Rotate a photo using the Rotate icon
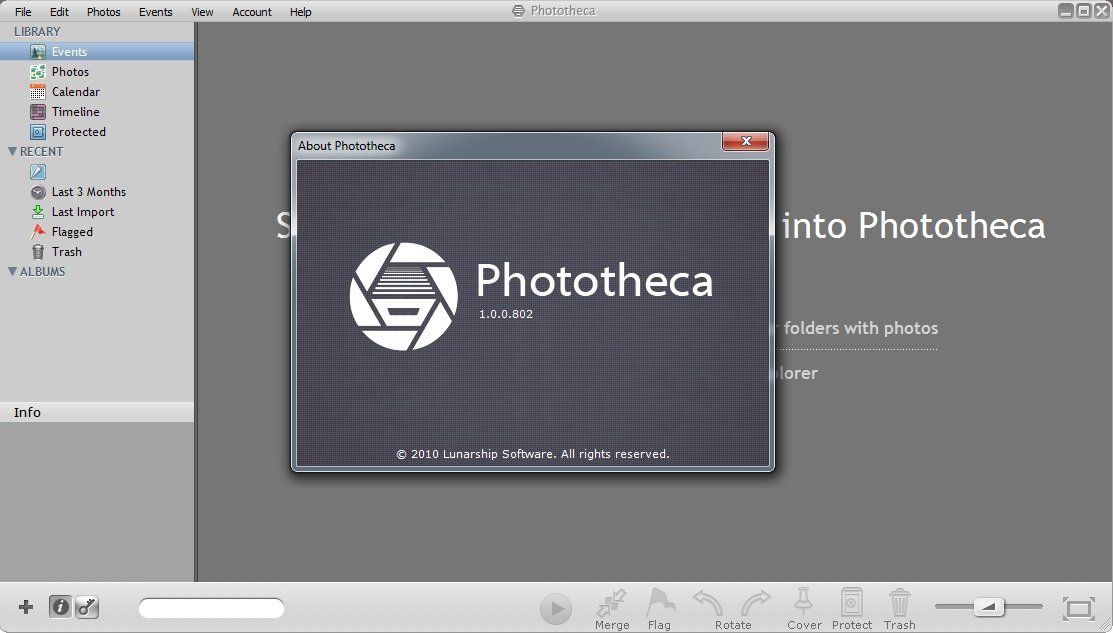 pos(706,601)
